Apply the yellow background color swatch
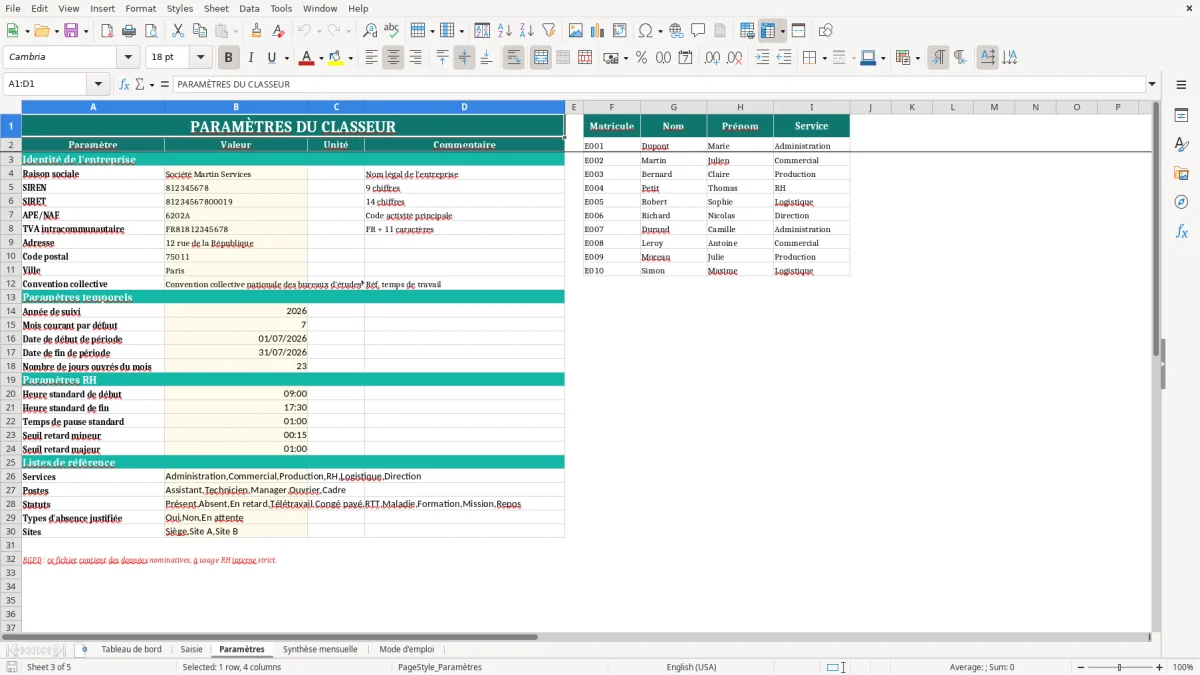 (x=336, y=58)
